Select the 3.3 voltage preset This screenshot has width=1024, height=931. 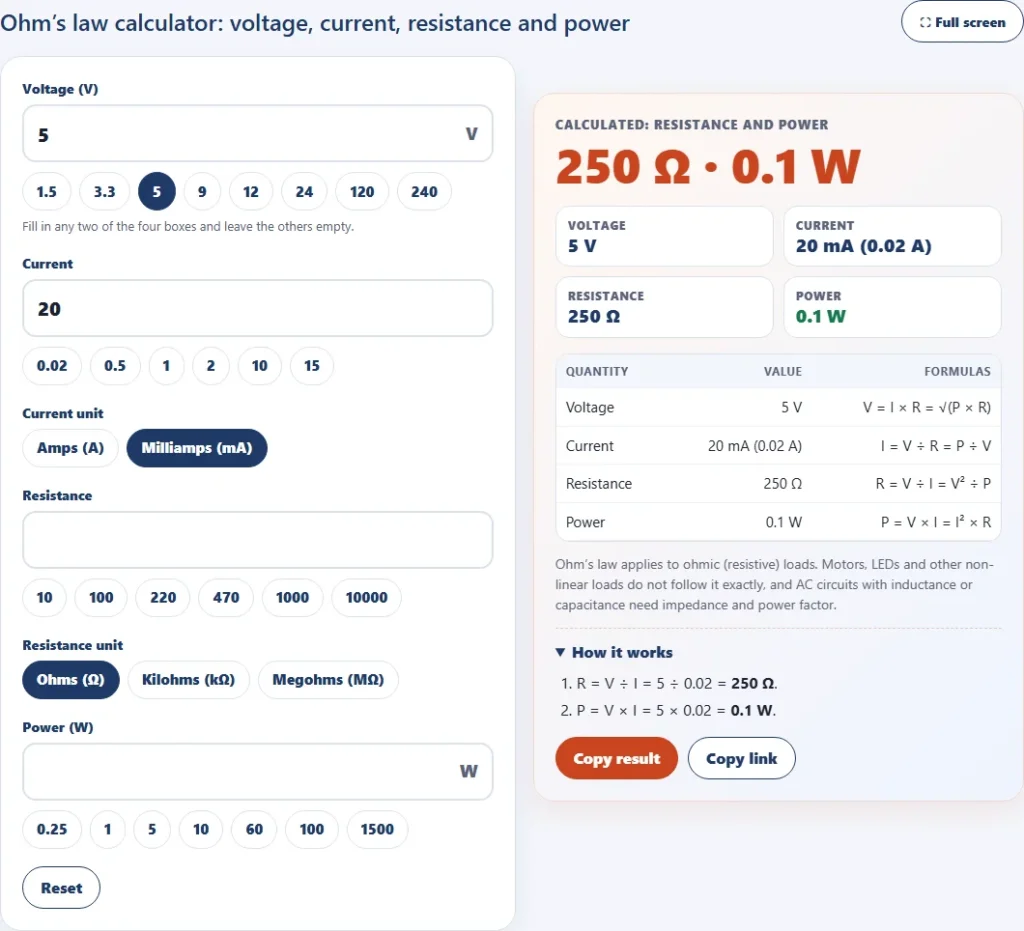(x=104, y=191)
